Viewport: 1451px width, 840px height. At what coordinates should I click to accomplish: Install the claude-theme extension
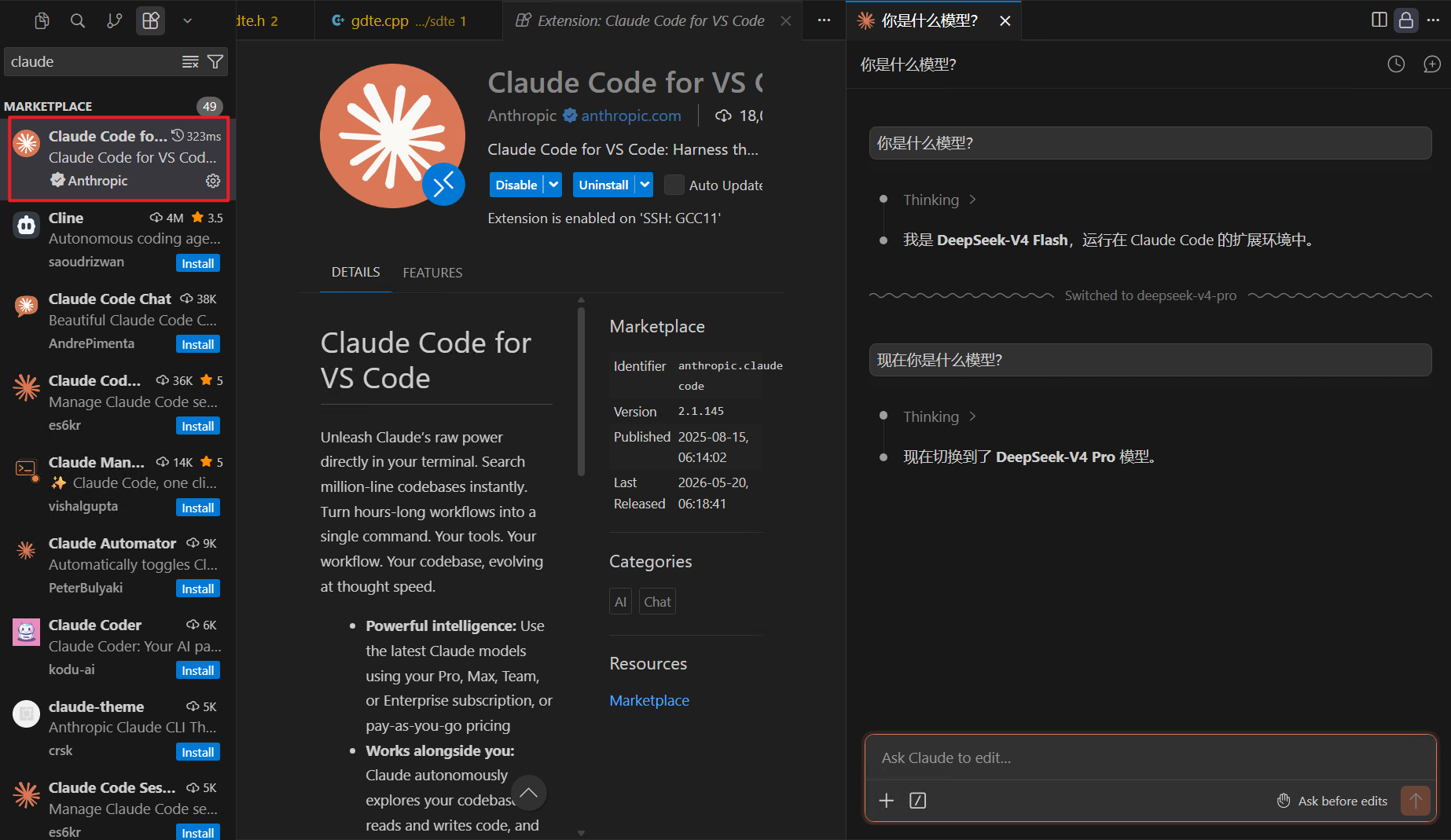(x=198, y=752)
